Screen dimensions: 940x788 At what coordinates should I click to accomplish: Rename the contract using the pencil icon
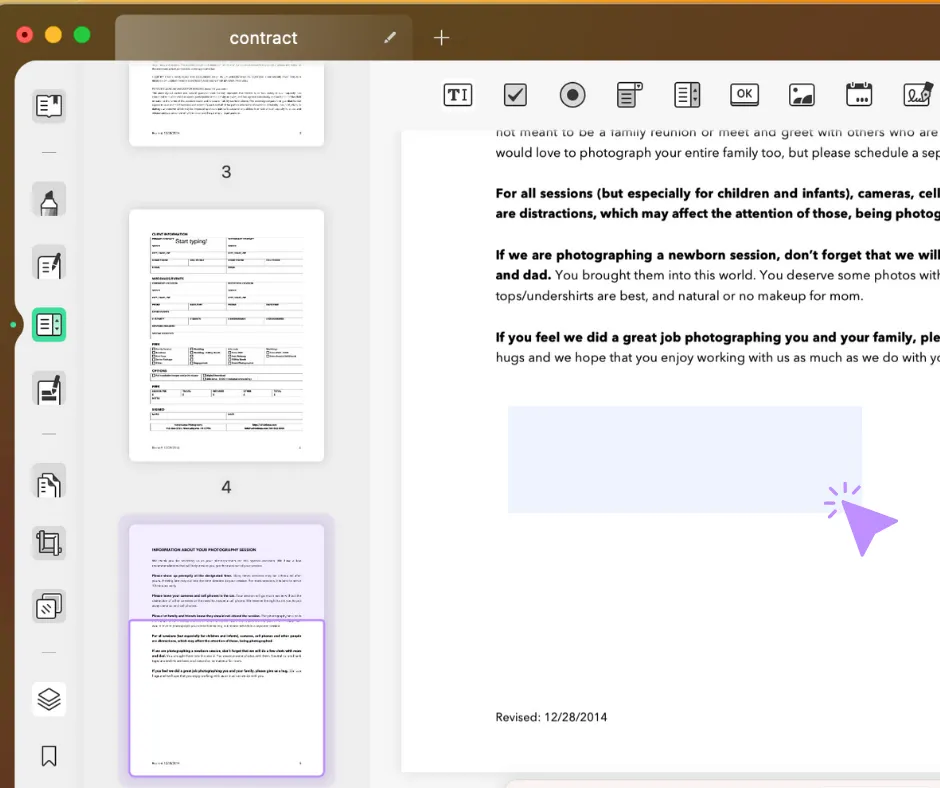390,37
